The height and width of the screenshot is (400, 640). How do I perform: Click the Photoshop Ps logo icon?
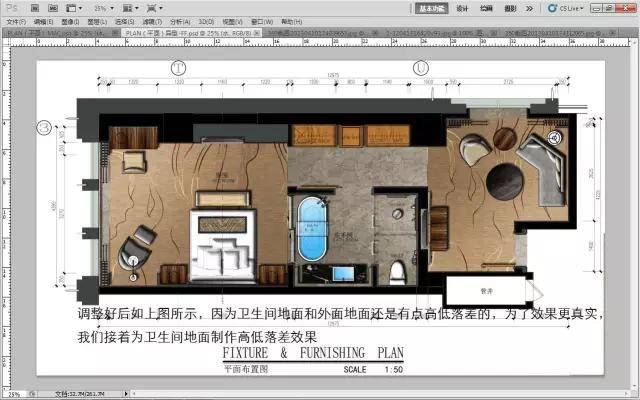[x=12, y=7]
